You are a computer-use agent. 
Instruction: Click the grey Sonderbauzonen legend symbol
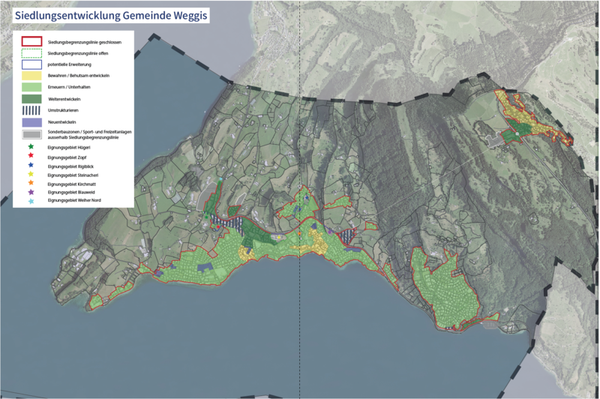coord(32,134)
